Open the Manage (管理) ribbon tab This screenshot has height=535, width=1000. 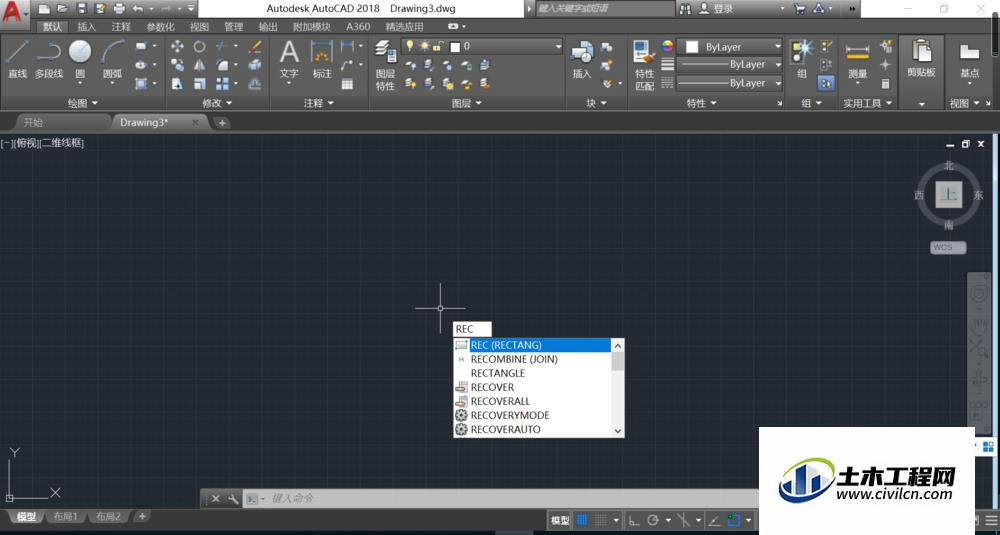point(233,27)
